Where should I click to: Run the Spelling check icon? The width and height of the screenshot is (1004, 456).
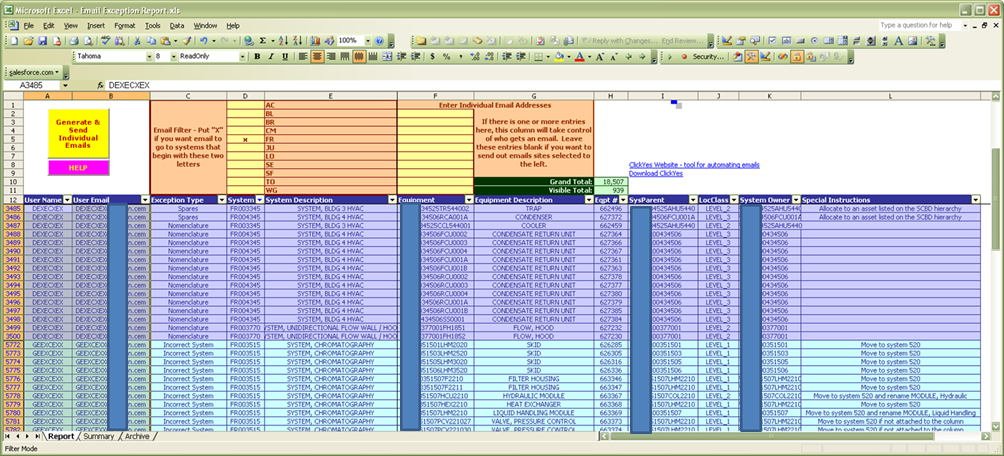(x=104, y=40)
